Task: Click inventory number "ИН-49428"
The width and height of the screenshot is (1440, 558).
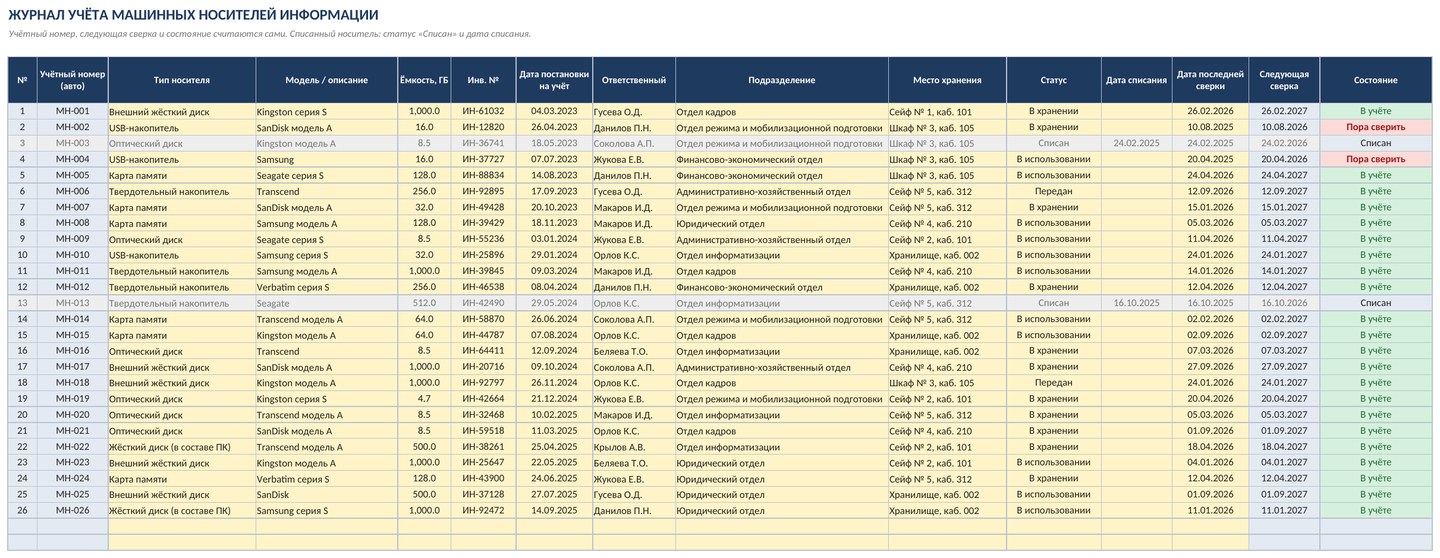Action: (484, 207)
